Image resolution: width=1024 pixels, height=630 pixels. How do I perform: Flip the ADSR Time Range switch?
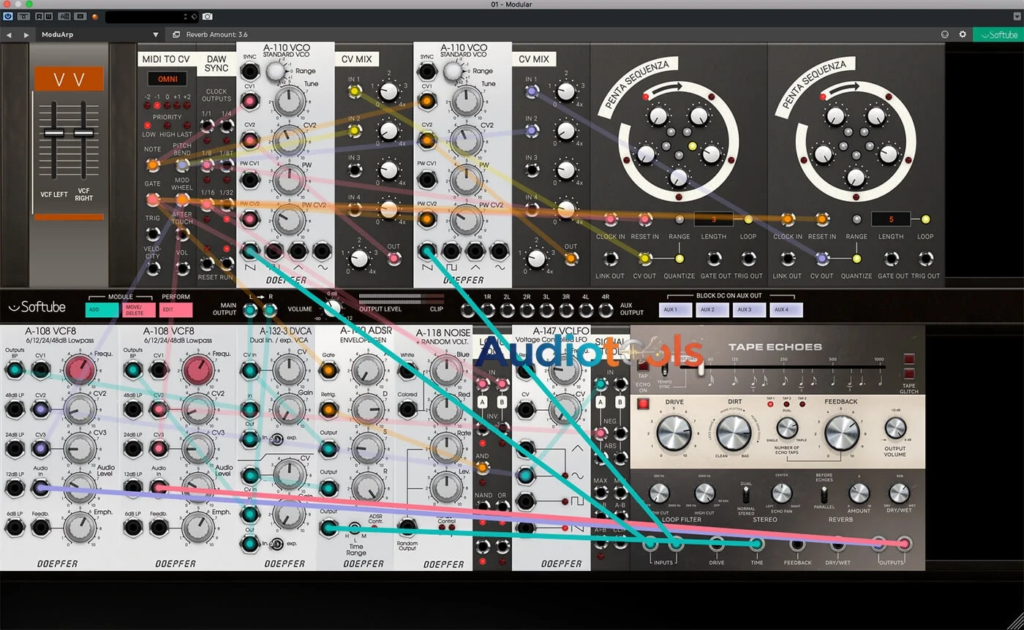[355, 528]
